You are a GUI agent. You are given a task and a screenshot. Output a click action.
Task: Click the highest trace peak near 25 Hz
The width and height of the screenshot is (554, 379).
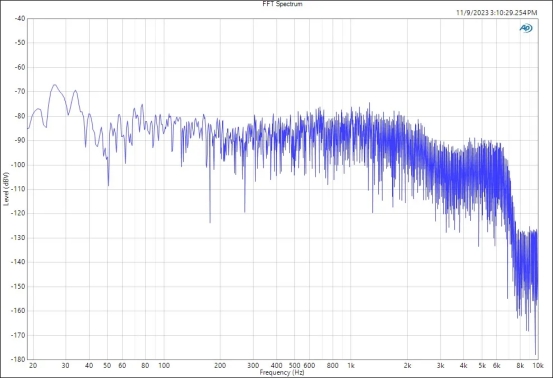[54, 85]
